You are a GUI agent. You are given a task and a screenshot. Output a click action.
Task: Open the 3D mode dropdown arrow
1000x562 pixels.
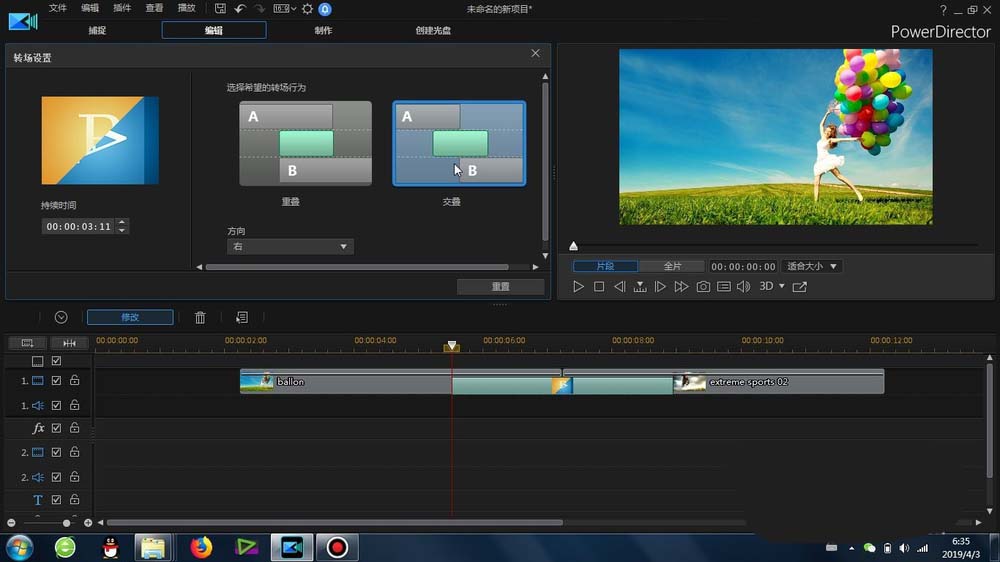(782, 287)
